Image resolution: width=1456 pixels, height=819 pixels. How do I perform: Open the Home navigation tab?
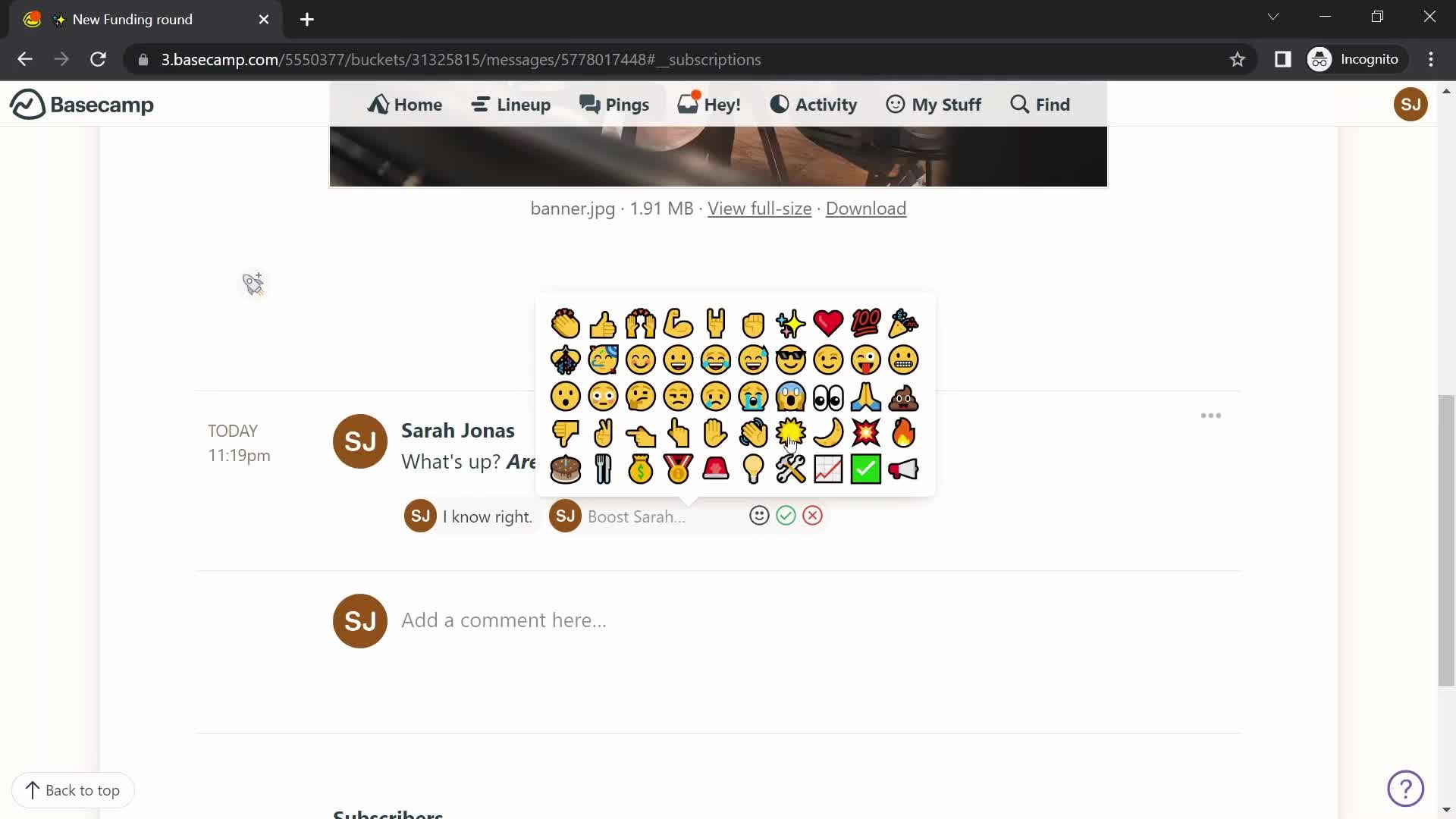pos(406,104)
